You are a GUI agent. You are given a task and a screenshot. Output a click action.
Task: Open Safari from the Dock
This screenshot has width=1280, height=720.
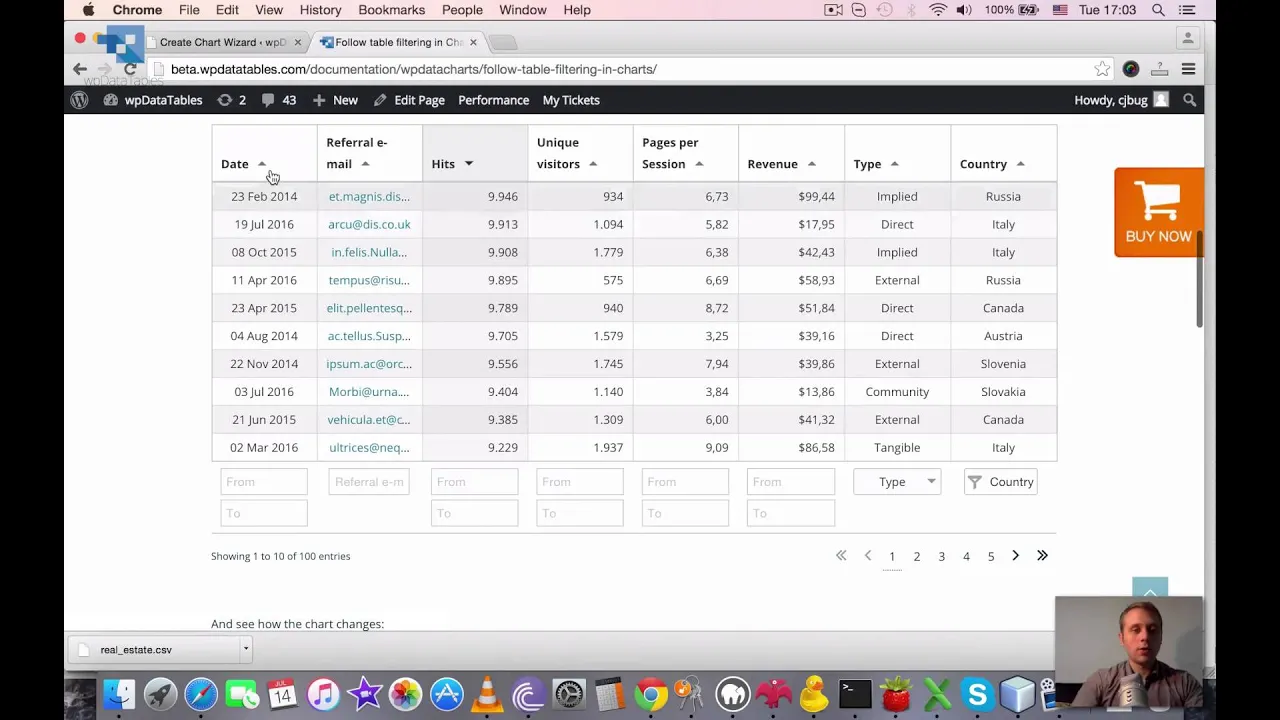[x=201, y=694]
